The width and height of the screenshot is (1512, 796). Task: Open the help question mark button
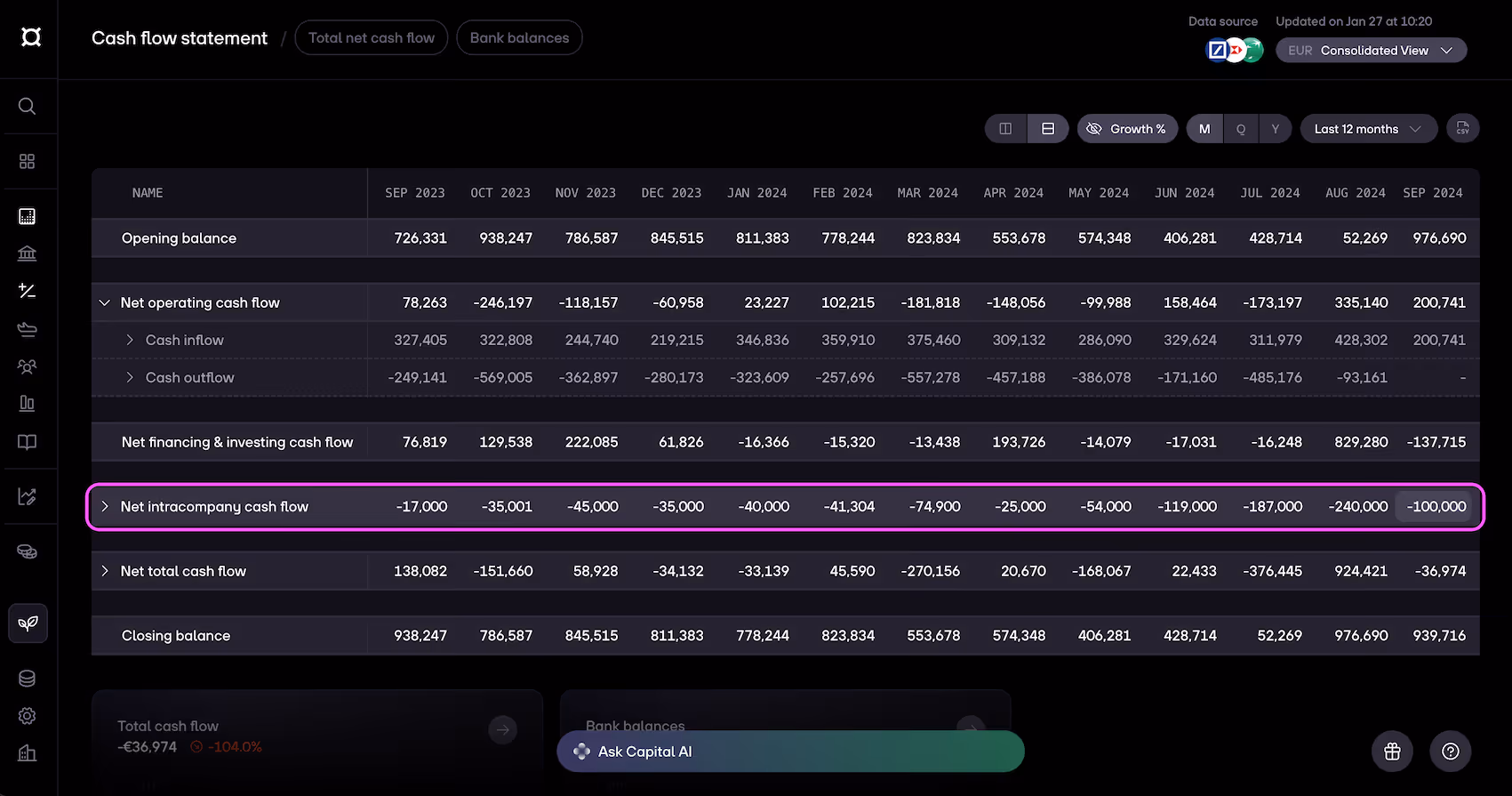point(1451,752)
